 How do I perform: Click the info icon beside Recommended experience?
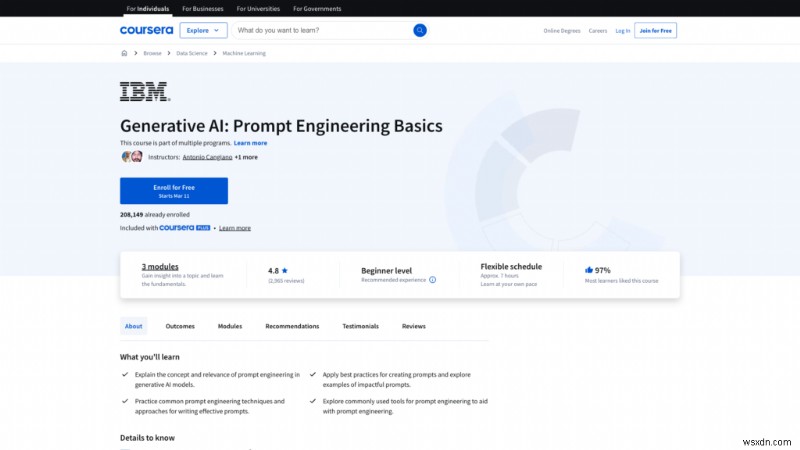433,280
